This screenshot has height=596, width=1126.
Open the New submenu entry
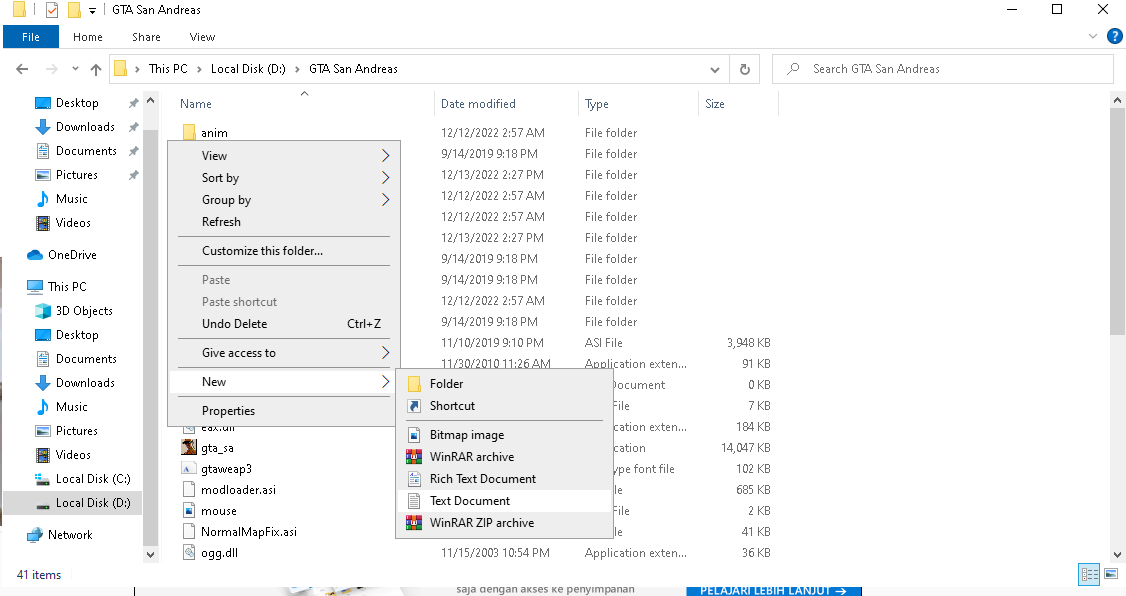(284, 382)
